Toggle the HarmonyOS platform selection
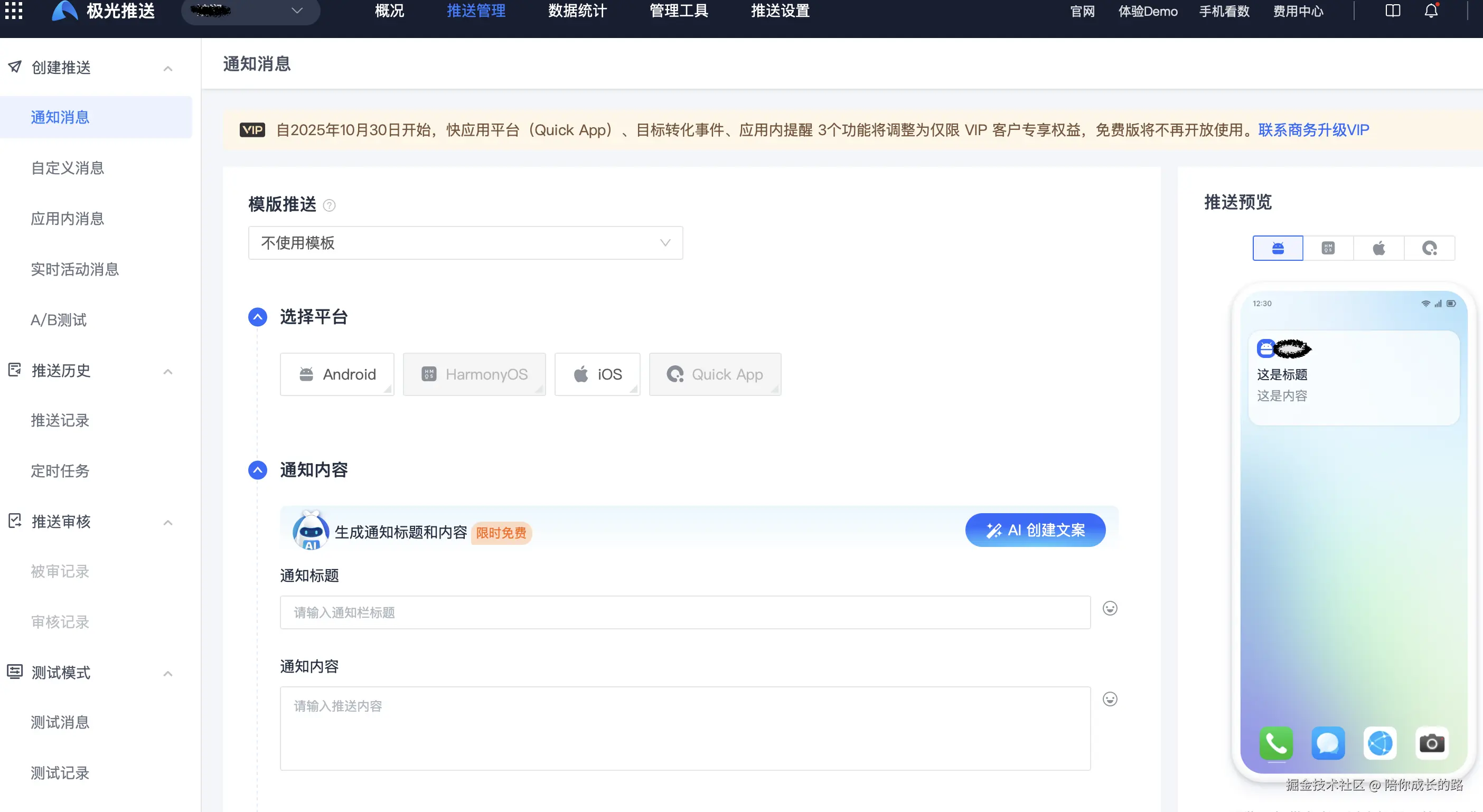The width and height of the screenshot is (1483, 812). [x=474, y=374]
